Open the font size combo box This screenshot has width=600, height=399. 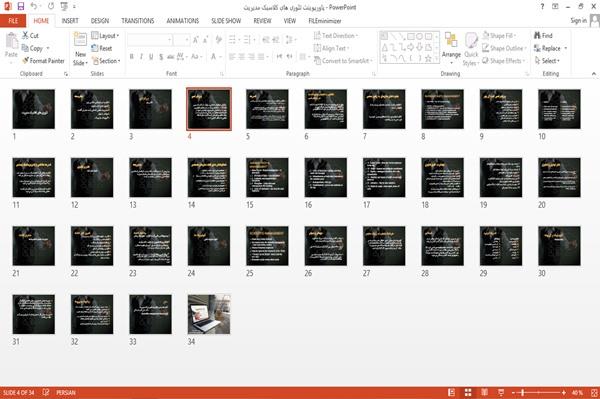pos(182,39)
